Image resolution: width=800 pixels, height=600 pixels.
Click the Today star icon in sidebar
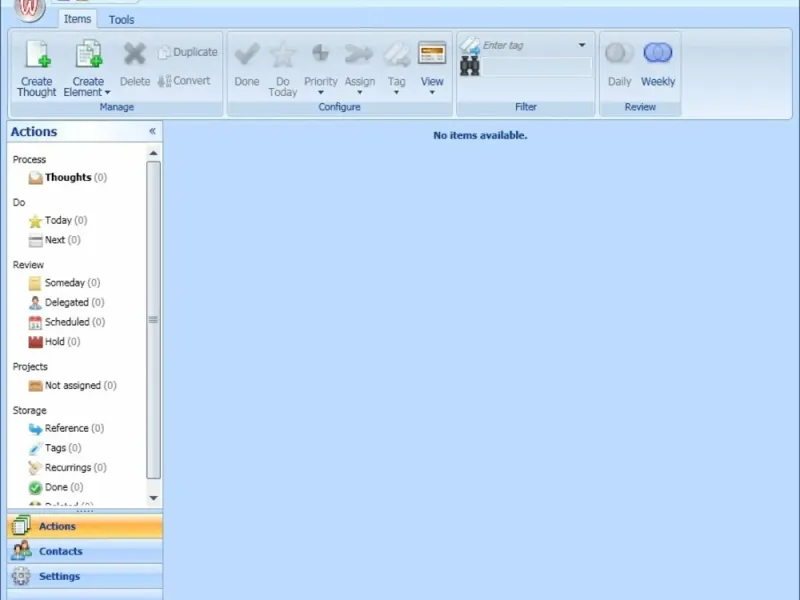(x=35, y=221)
